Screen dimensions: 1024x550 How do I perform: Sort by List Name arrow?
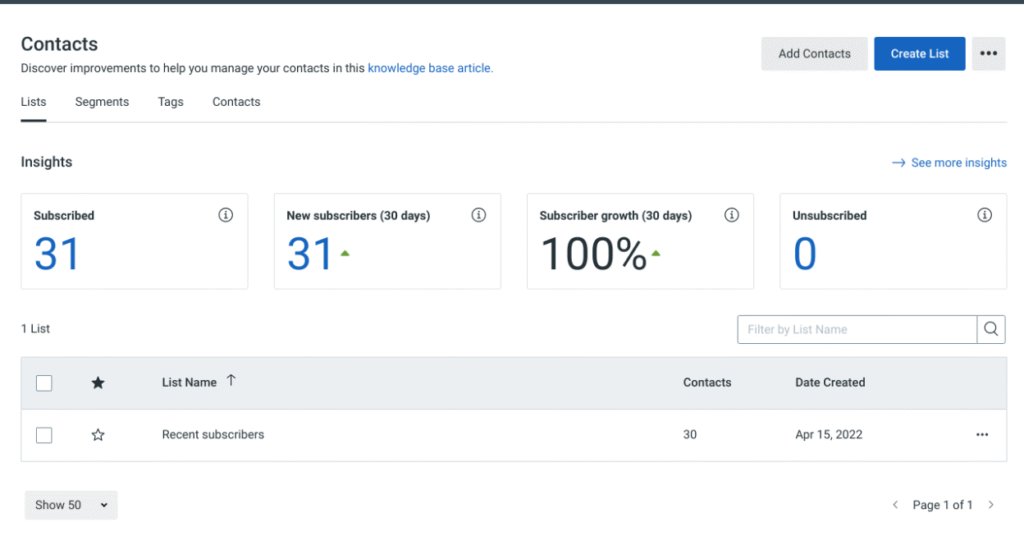point(231,381)
